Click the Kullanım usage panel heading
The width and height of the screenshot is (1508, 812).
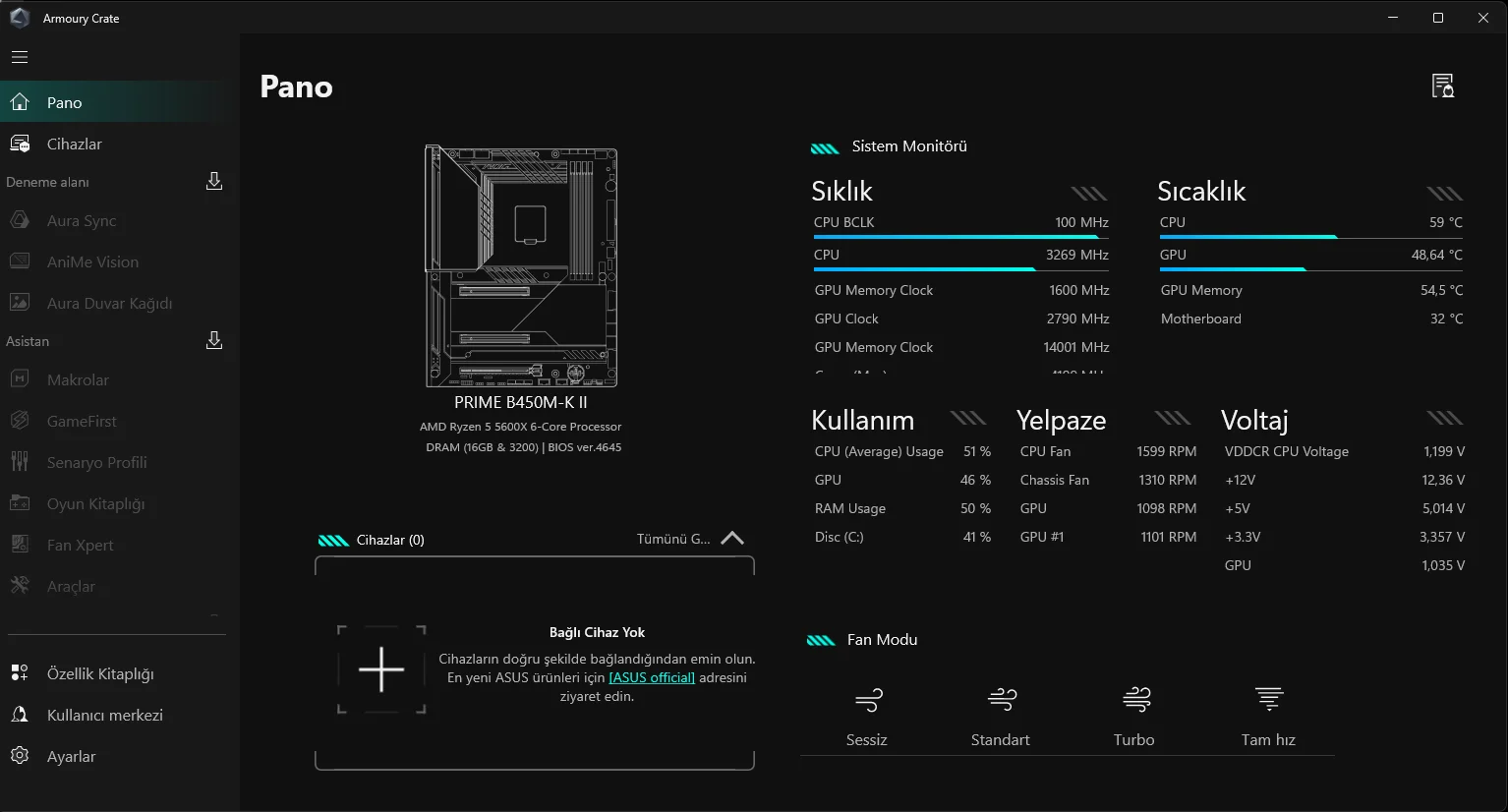pos(862,421)
